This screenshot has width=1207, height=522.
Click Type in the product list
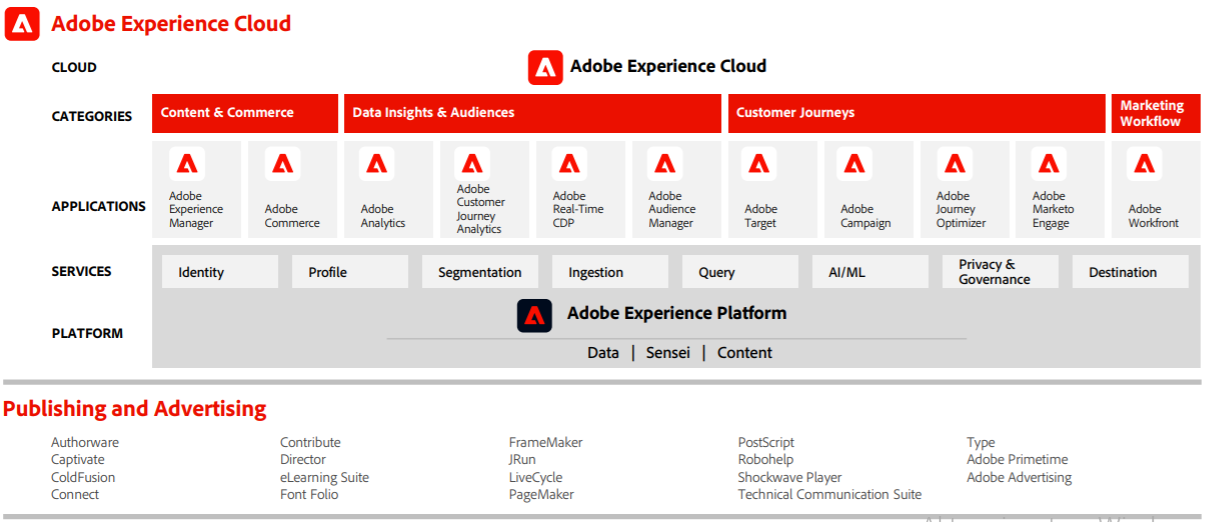[981, 443]
